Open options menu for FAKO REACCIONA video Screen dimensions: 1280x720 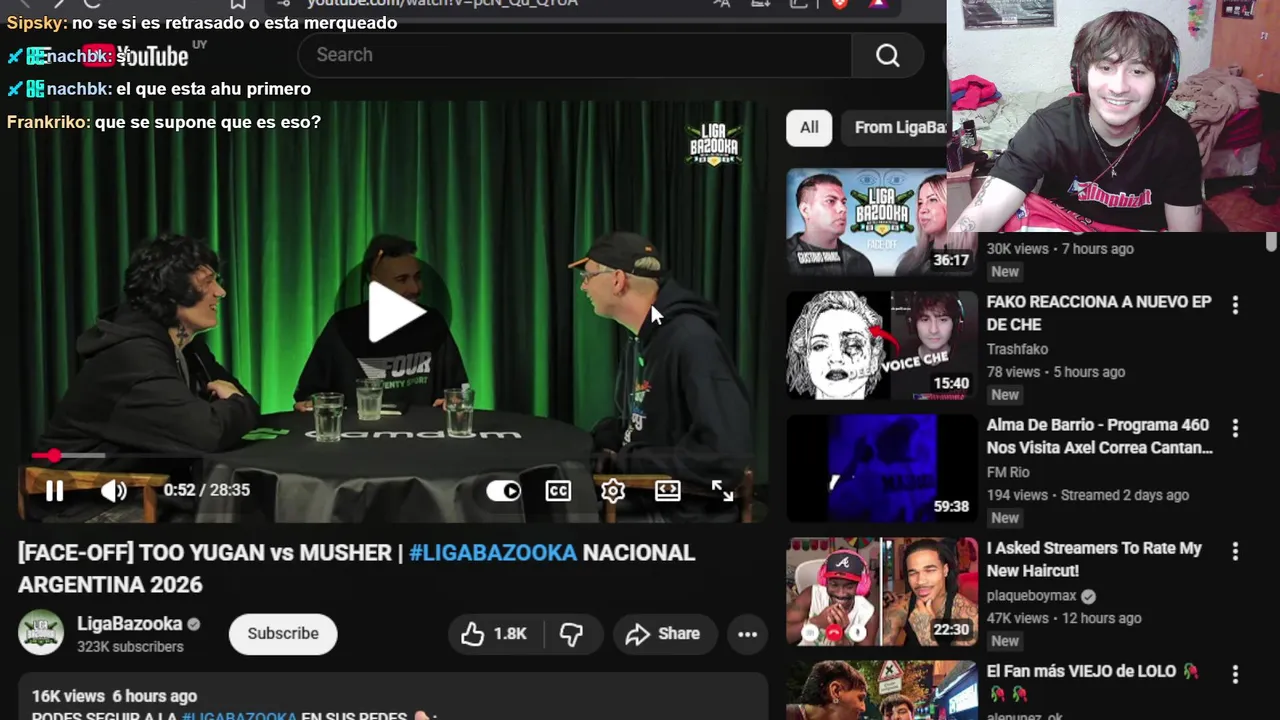[x=1235, y=305]
